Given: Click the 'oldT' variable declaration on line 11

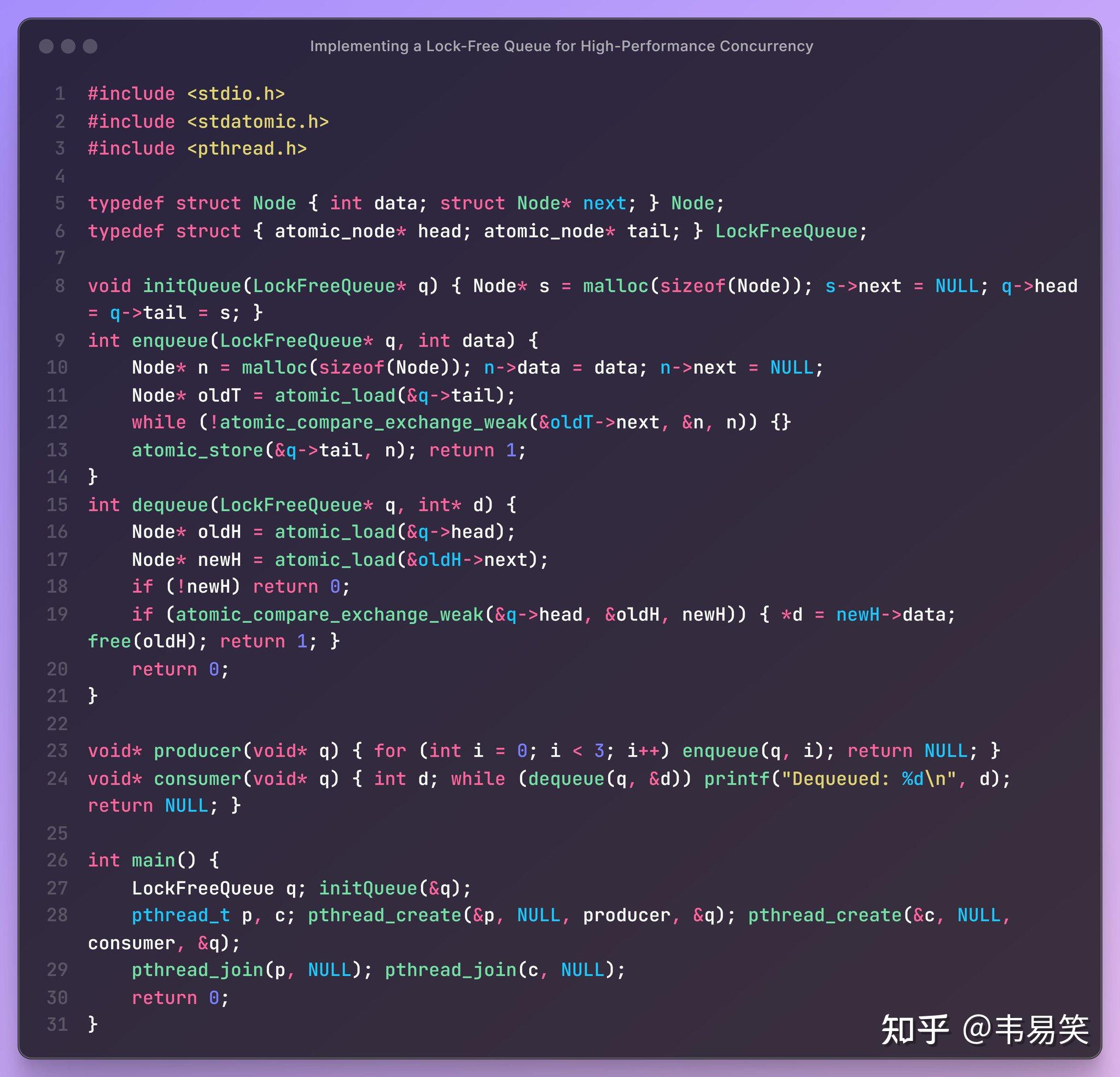Looking at the screenshot, I should click(219, 395).
